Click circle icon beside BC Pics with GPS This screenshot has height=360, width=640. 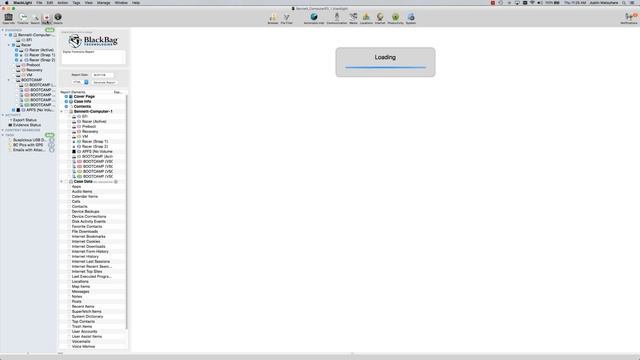51,145
